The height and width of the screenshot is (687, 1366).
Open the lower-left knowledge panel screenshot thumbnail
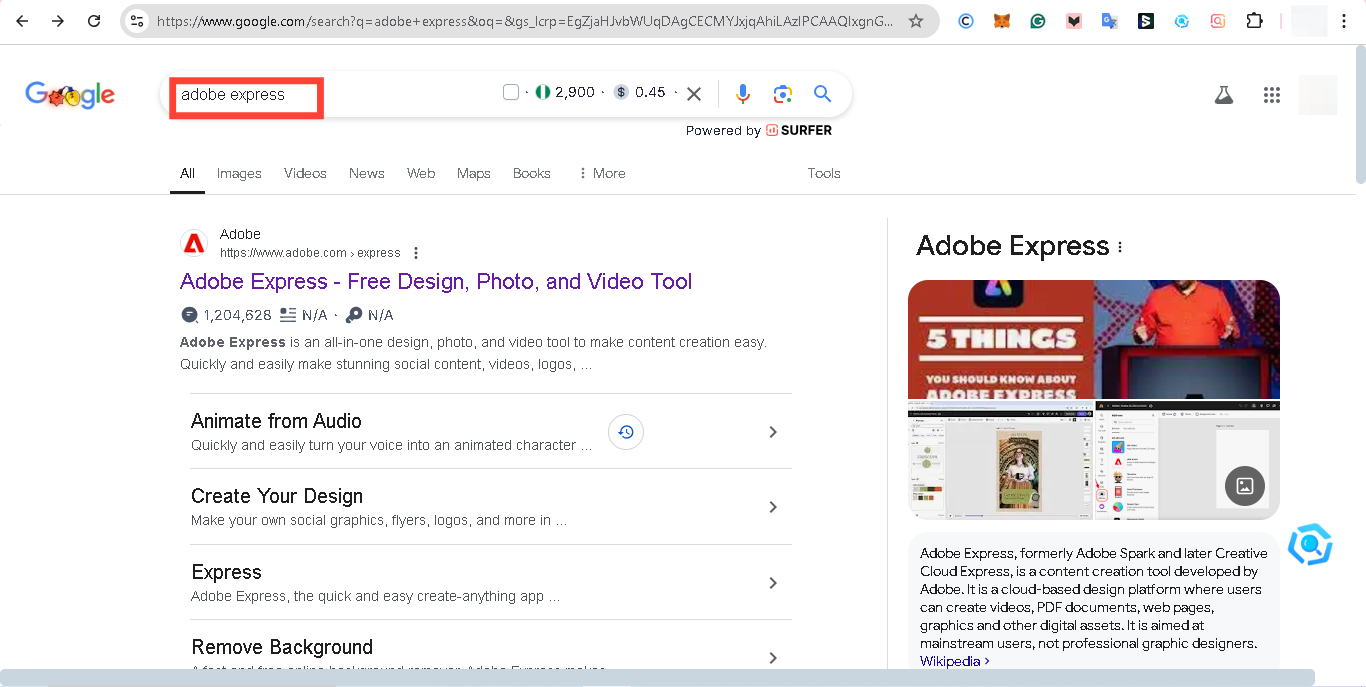coord(1000,460)
